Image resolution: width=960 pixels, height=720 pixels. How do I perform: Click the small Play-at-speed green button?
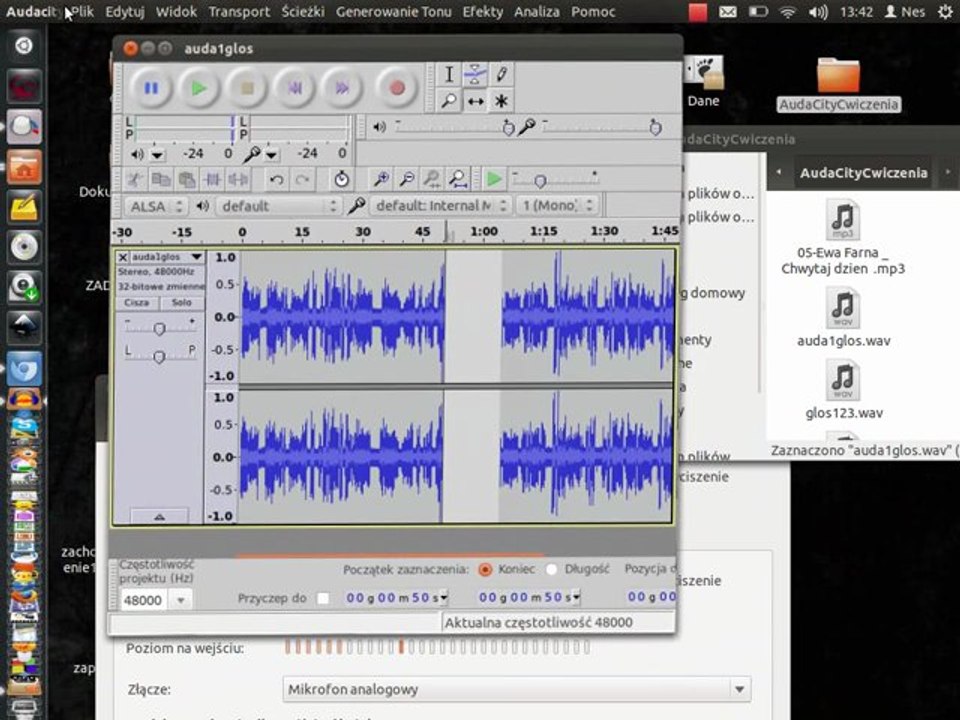pyautogui.click(x=493, y=179)
